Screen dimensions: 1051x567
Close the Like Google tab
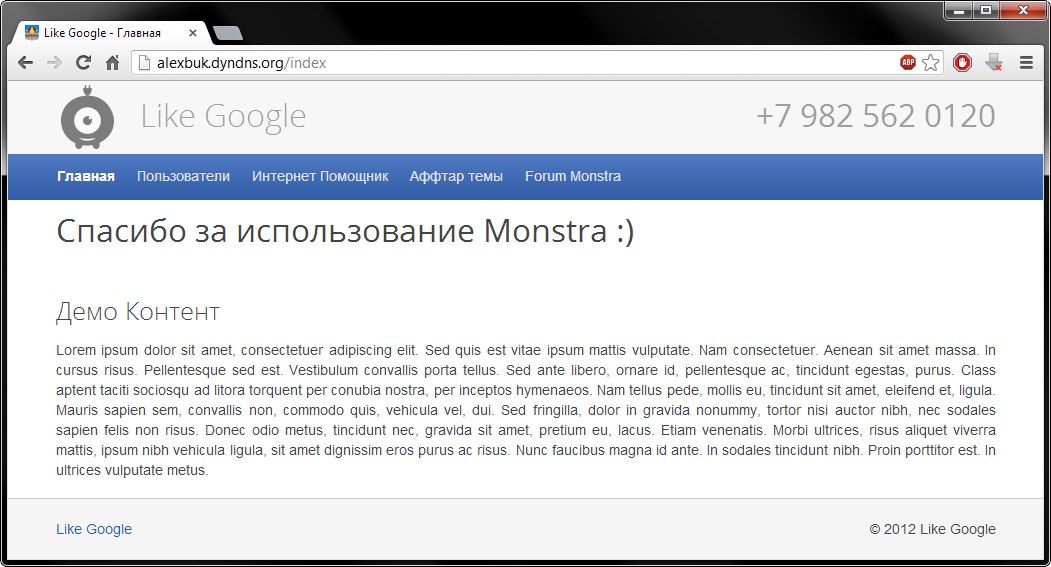193,33
